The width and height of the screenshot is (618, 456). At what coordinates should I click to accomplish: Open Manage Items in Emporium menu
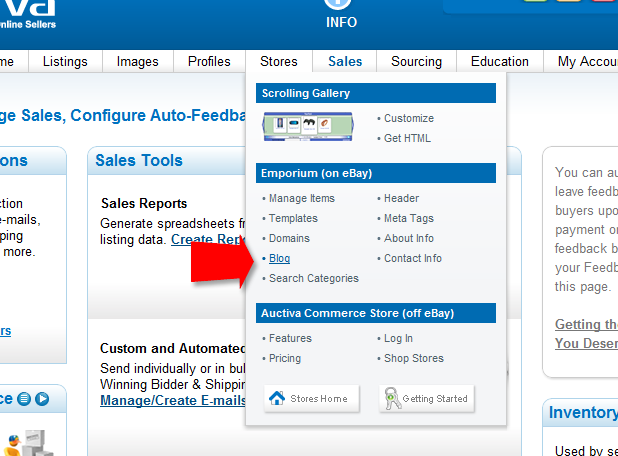[302, 198]
